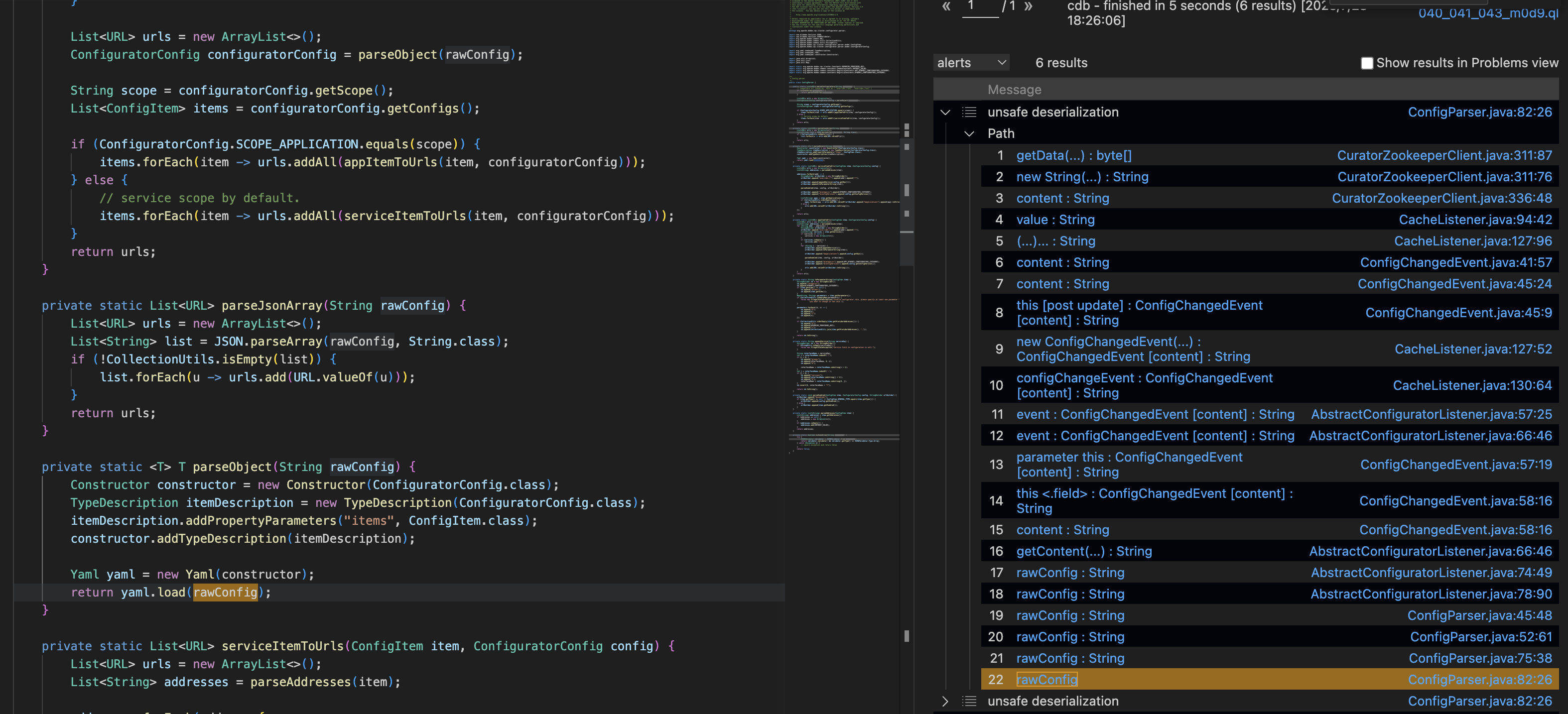Viewport: 1568px width, 714px height.
Task: Collapse the Path node
Action: (970, 134)
